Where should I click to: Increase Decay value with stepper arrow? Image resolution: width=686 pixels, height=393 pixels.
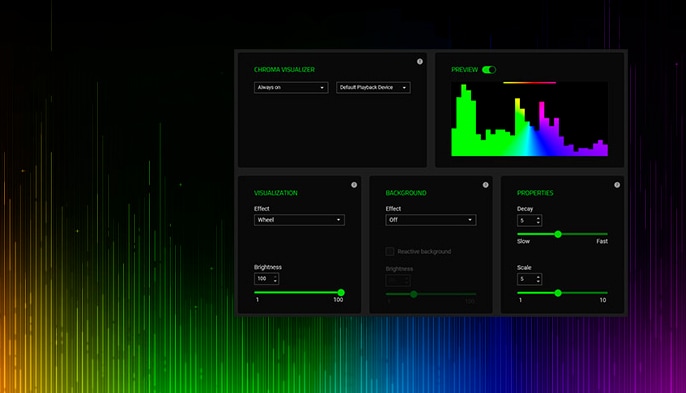[x=538, y=218]
